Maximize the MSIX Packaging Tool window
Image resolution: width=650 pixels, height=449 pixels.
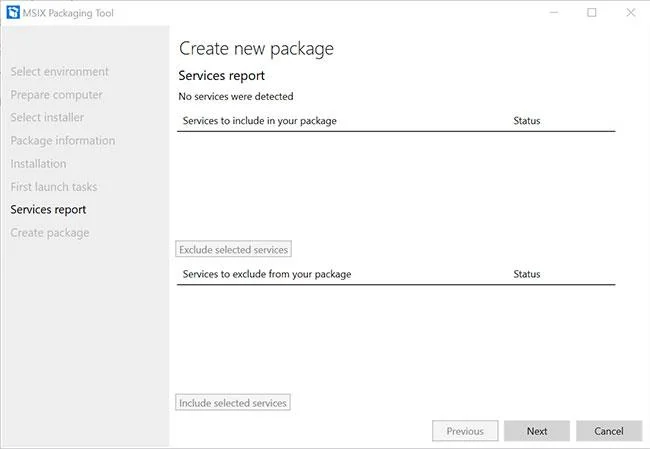[592, 12]
